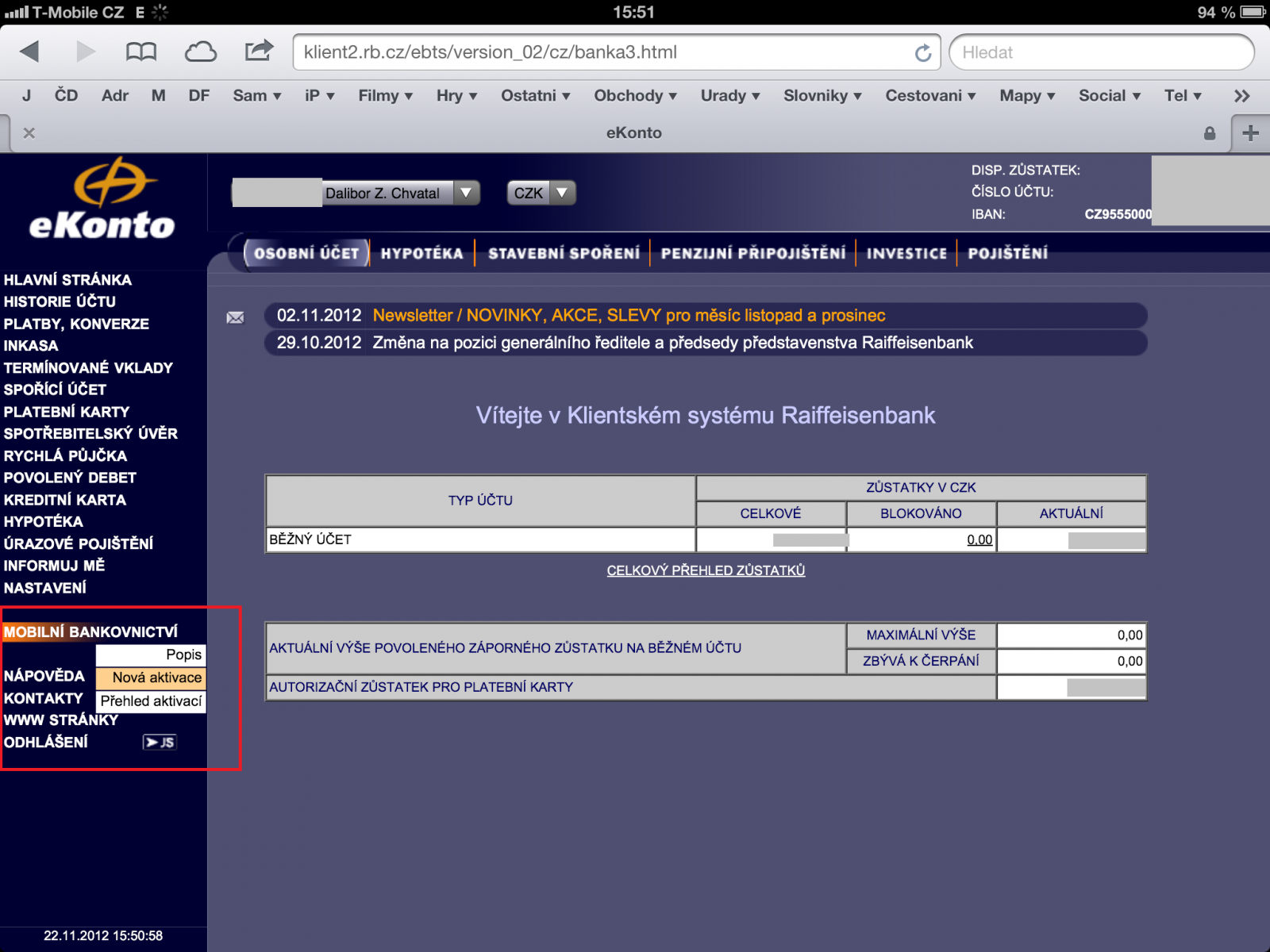Open Mobilní bankovnictví in the sidebar
Image resolution: width=1270 pixels, height=952 pixels.
(x=90, y=632)
